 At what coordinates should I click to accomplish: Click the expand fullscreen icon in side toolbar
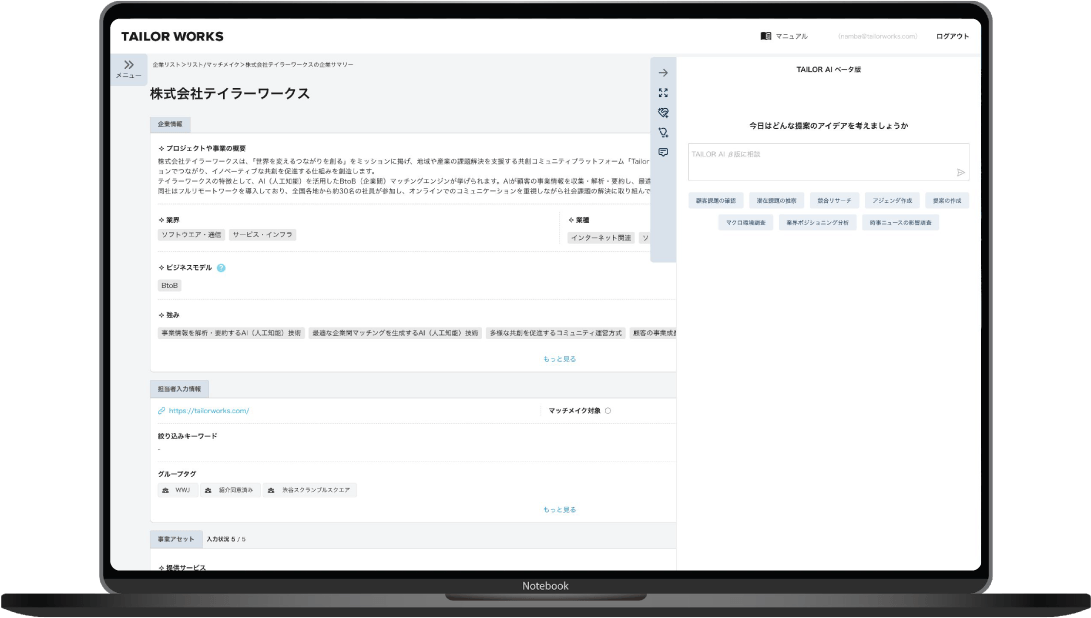coord(663,93)
